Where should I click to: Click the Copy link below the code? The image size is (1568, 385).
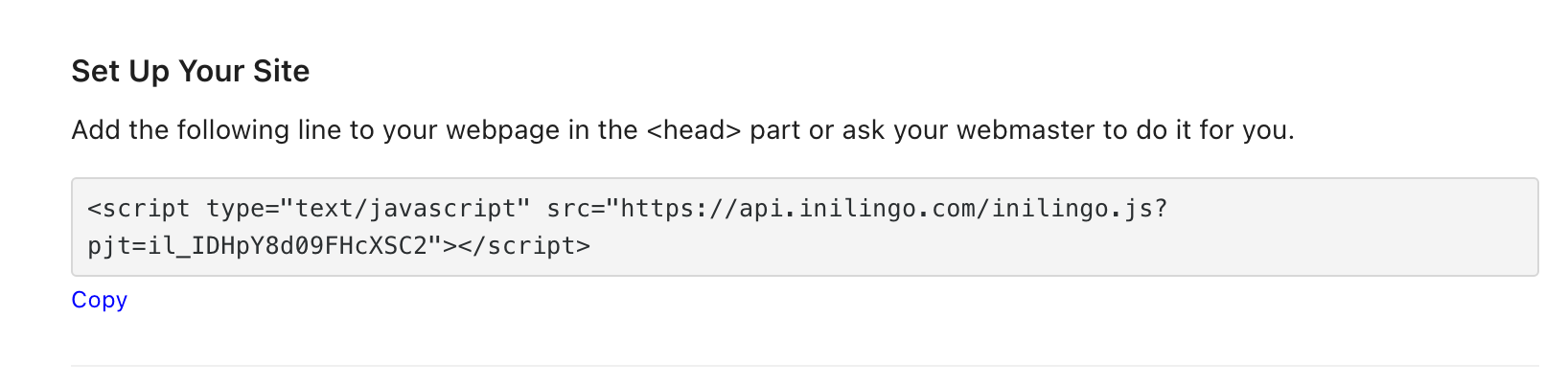(x=100, y=300)
